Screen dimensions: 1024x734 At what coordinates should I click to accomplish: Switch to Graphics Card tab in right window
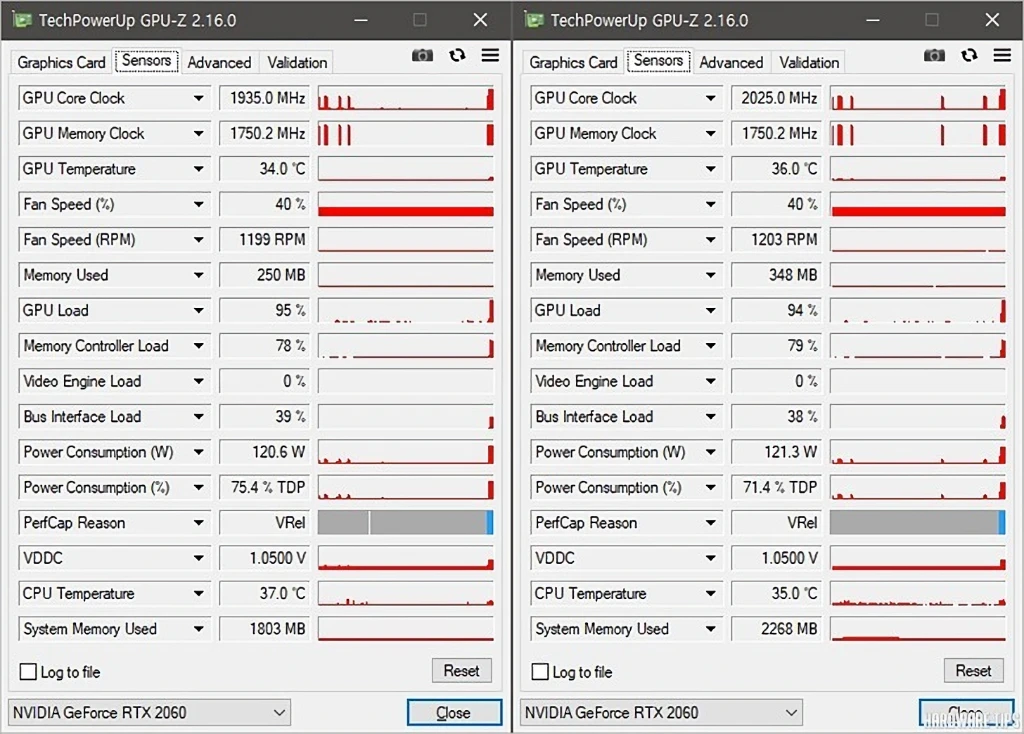click(x=573, y=63)
